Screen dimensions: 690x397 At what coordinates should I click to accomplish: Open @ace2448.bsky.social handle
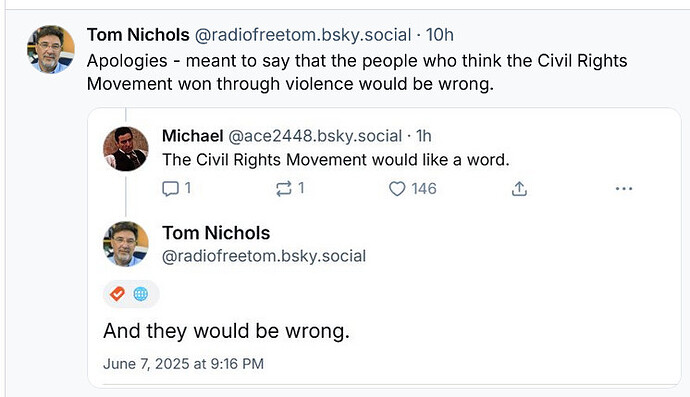tap(315, 136)
